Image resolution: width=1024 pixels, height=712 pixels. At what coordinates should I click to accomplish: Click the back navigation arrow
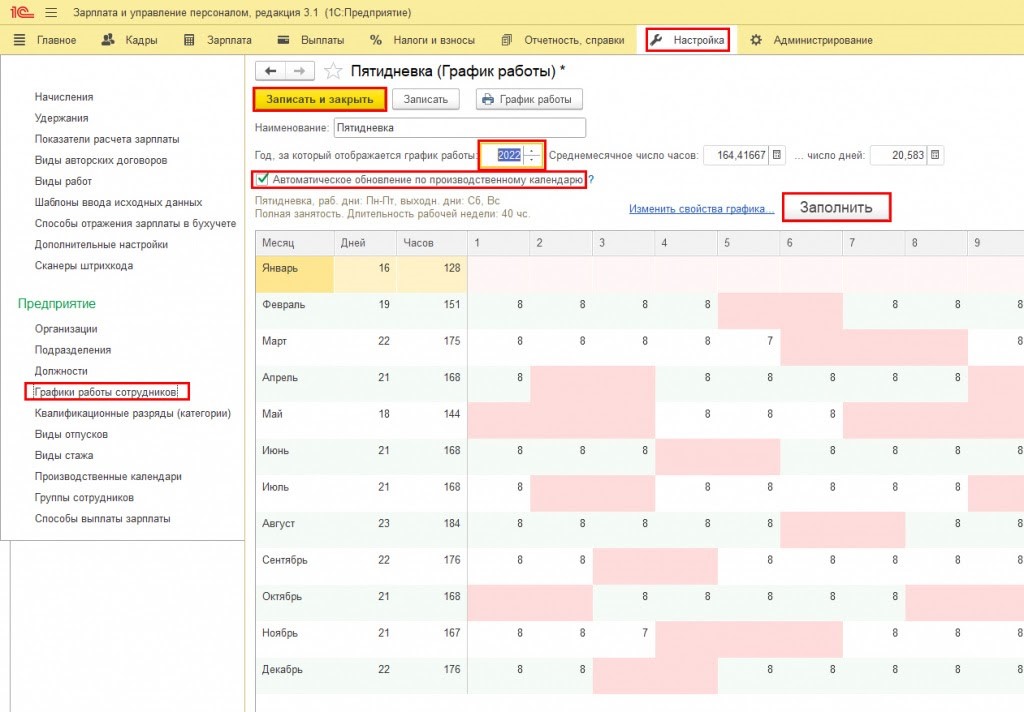click(271, 71)
